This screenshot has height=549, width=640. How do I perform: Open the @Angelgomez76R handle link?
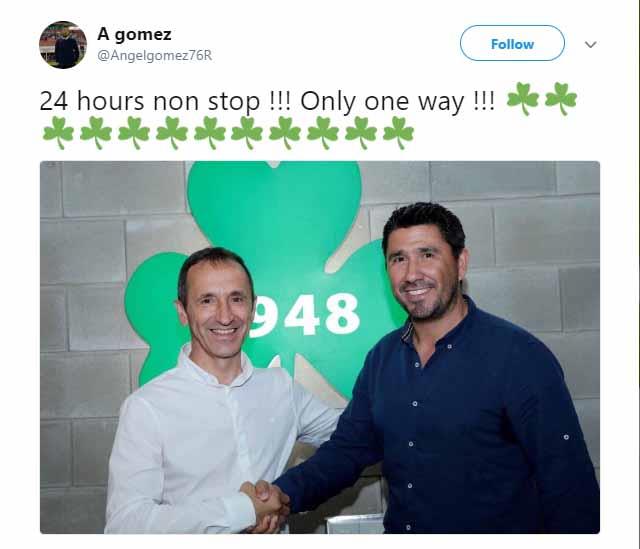154,55
